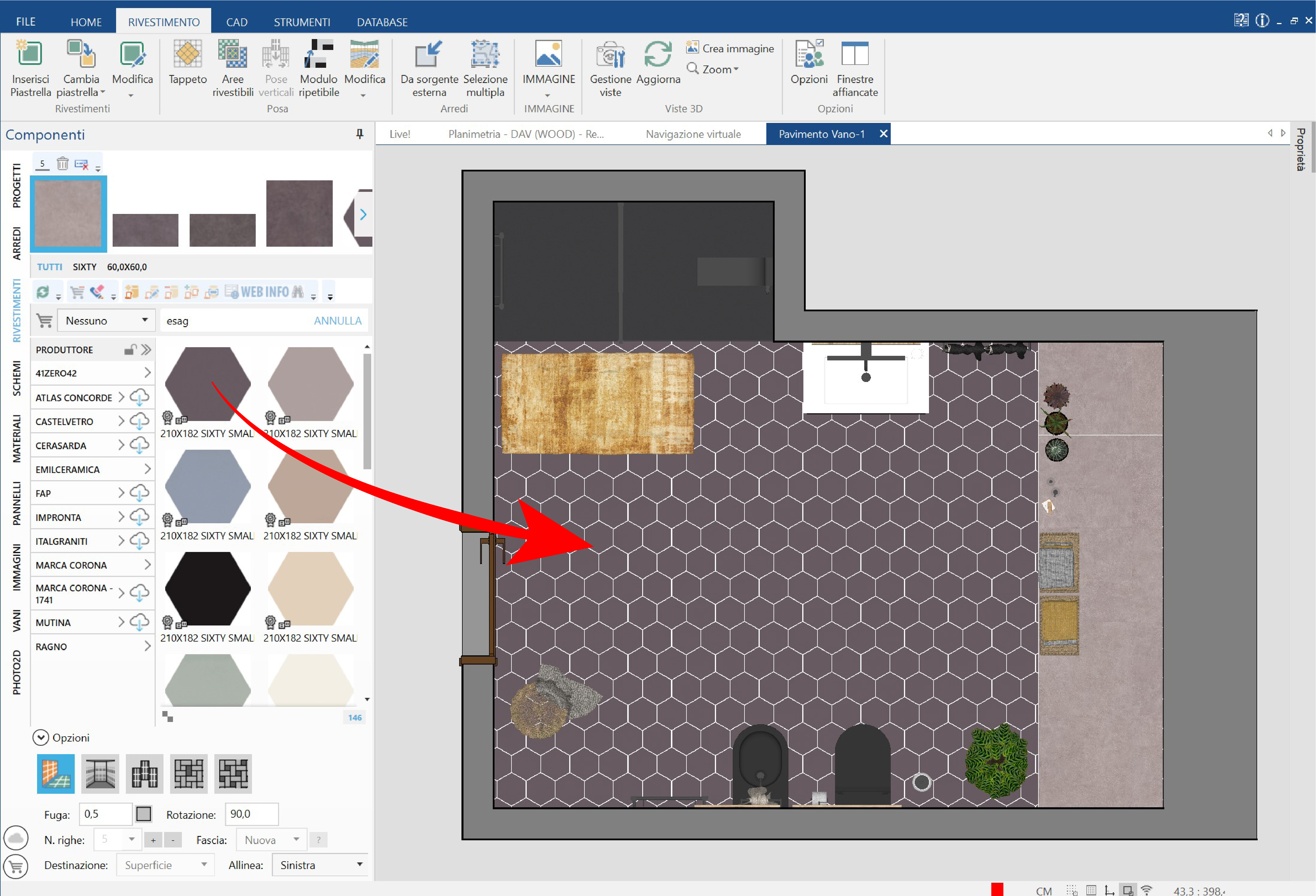Click the Aggiorna refresh icon

[658, 55]
